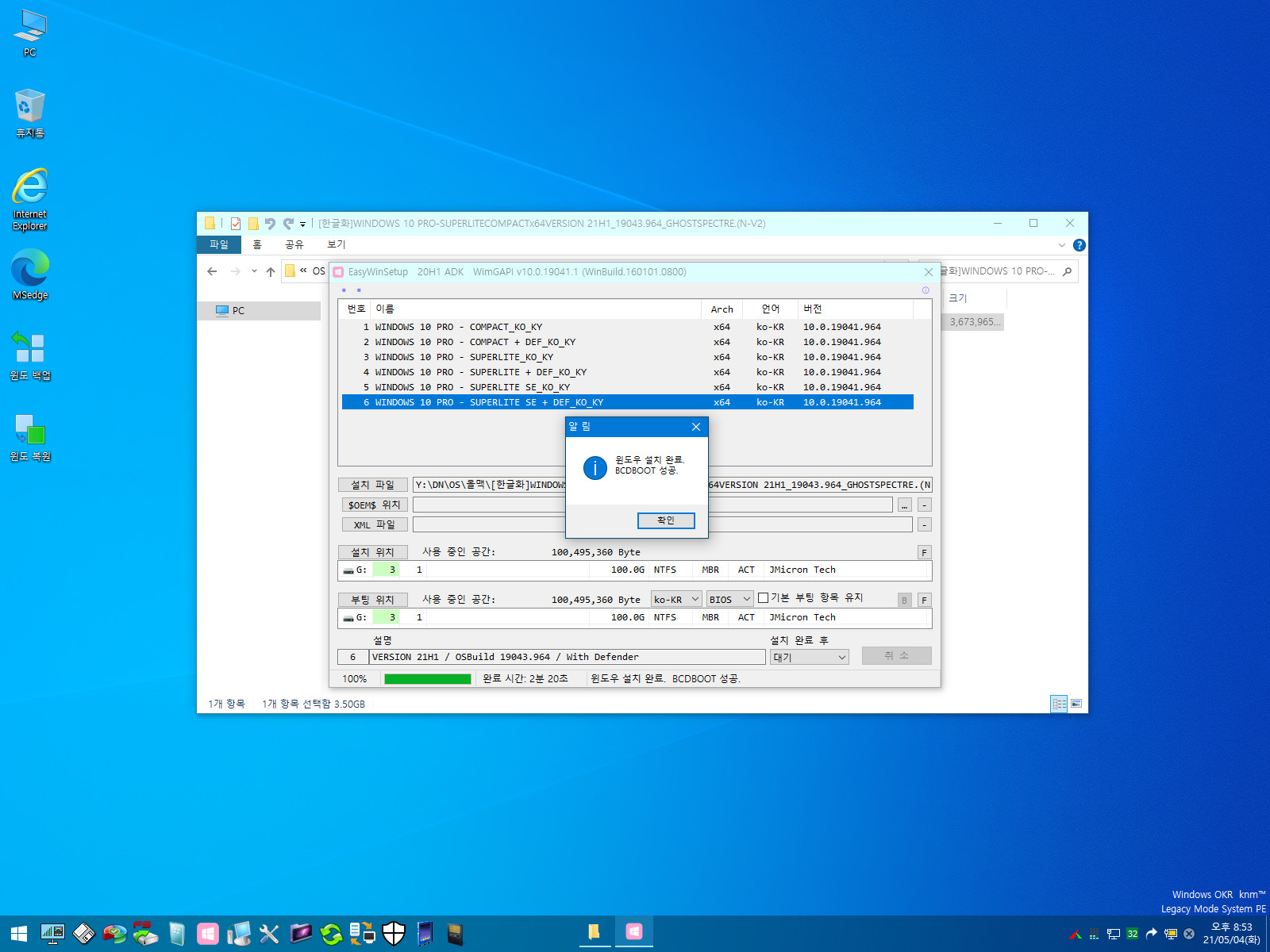Open the 보기 ribbon tab
Screen dimensions: 1270x952
(337, 244)
